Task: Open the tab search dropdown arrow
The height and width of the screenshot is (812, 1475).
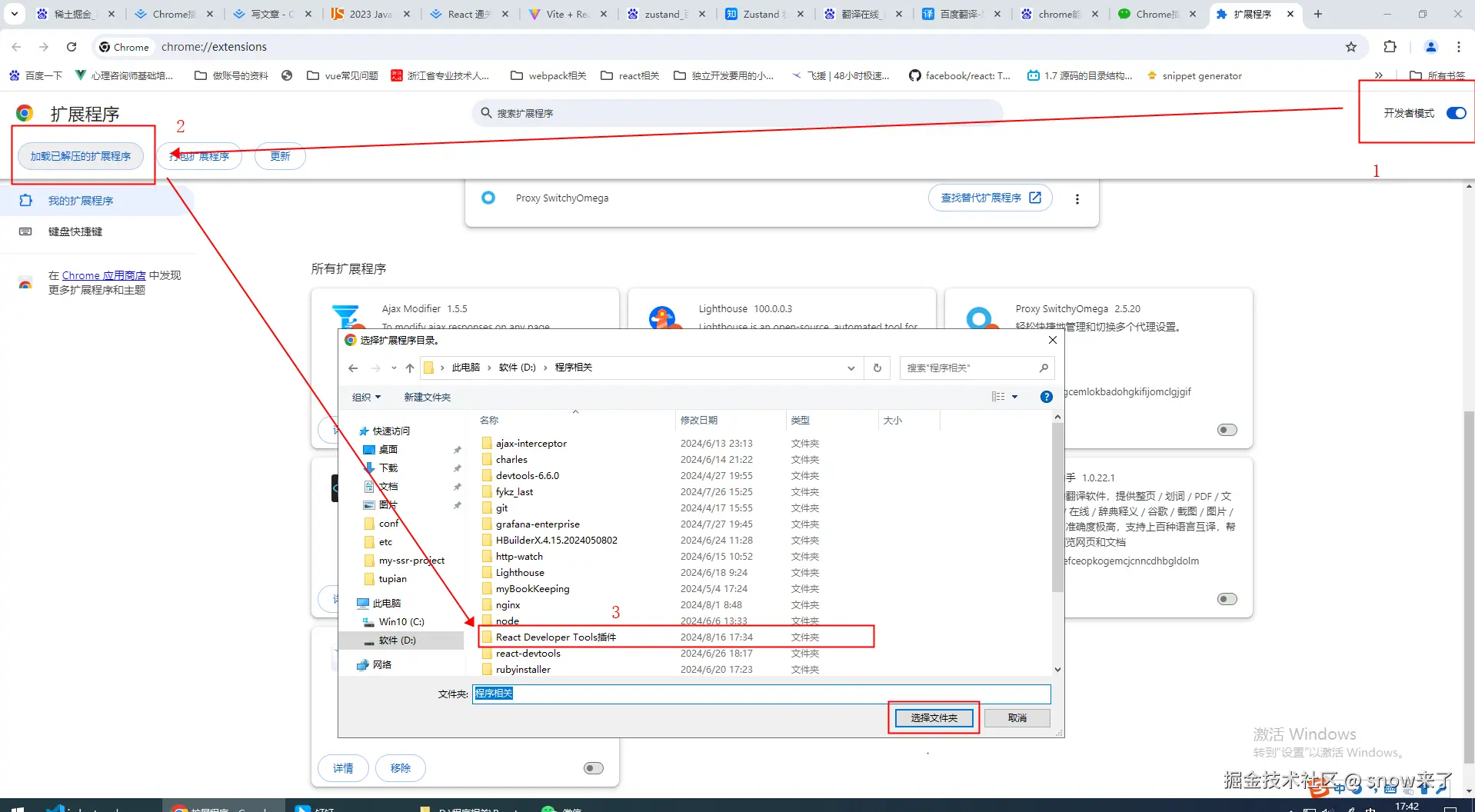Action: point(14,14)
